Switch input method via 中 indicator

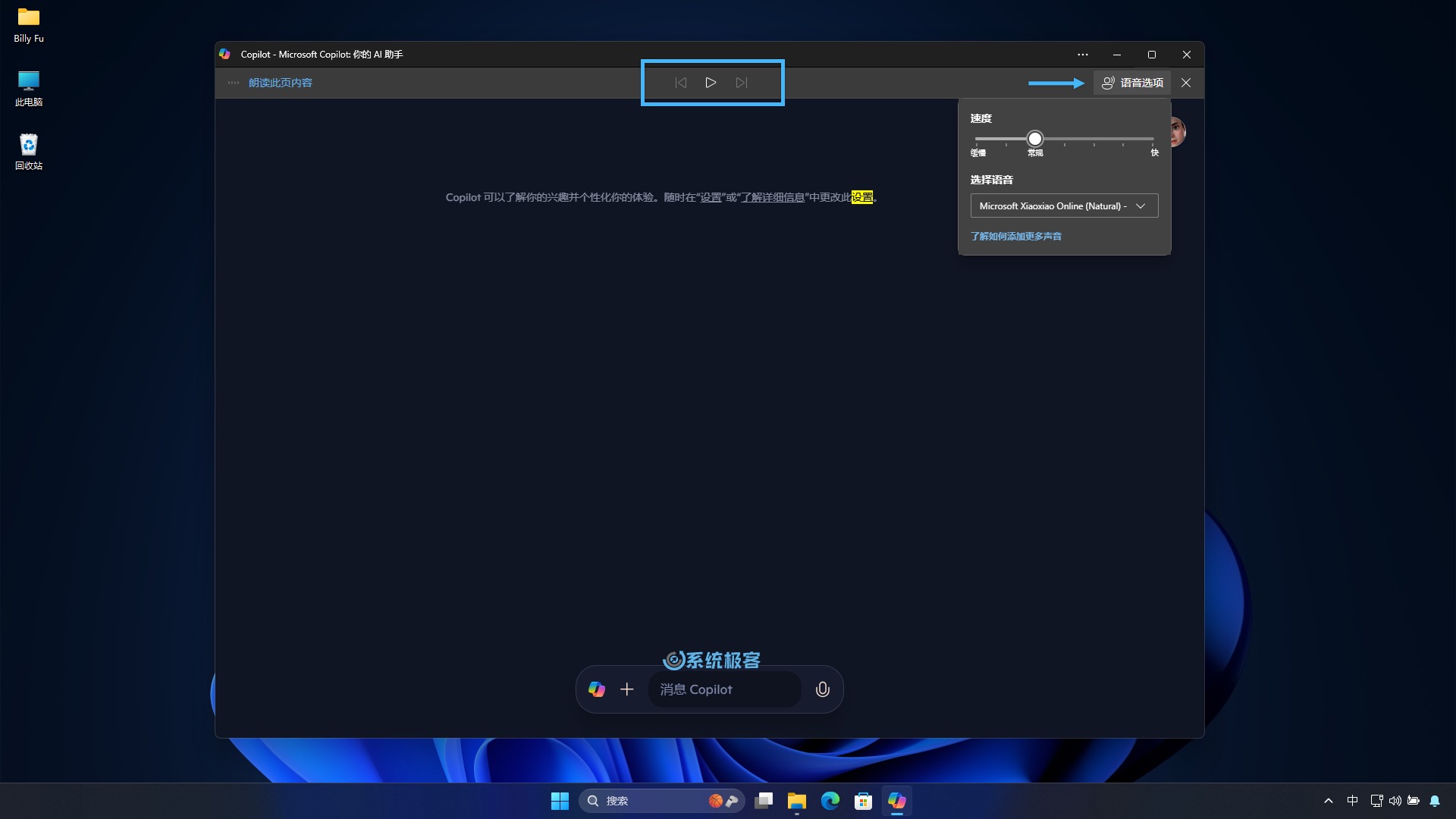coord(1352,801)
